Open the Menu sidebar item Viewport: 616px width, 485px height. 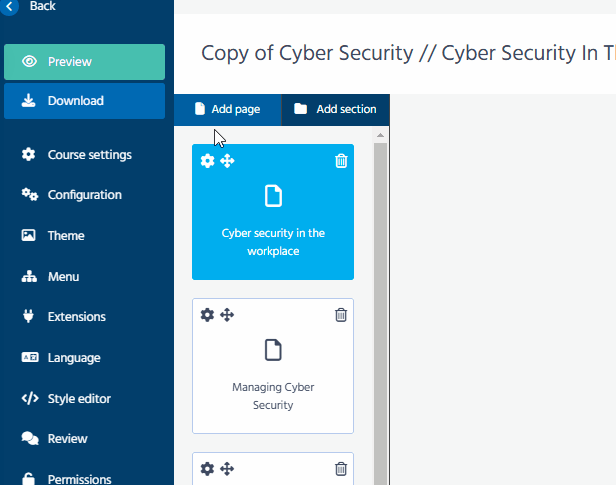pyautogui.click(x=63, y=277)
